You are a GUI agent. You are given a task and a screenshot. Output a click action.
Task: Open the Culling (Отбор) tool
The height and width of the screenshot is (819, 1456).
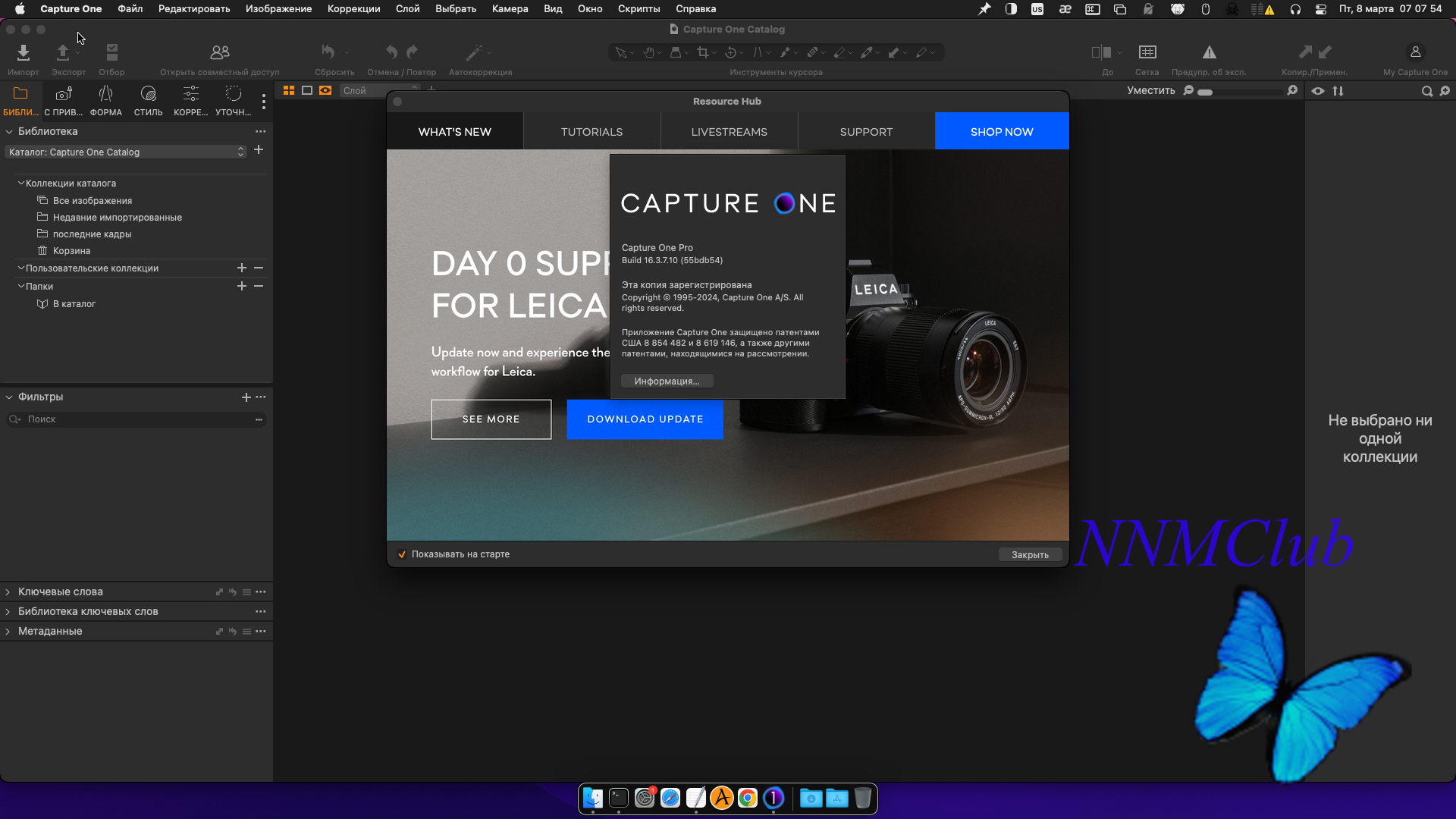[x=112, y=52]
